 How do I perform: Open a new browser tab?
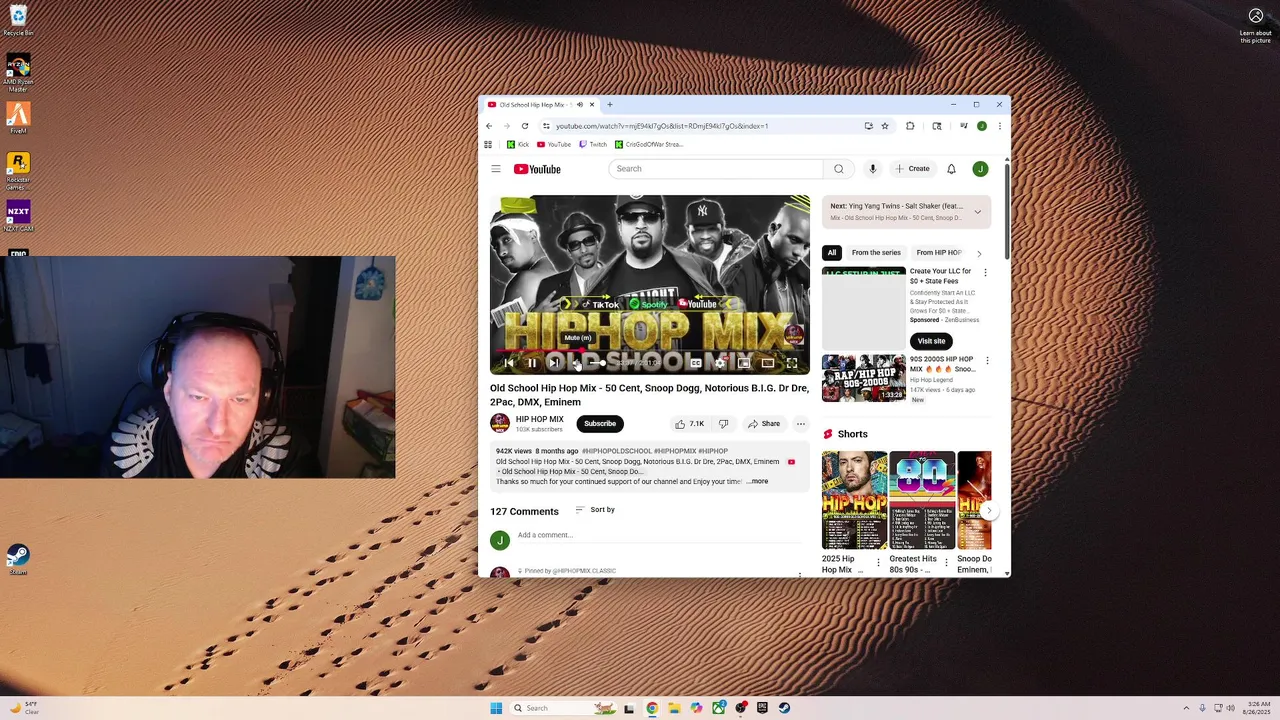(610, 104)
